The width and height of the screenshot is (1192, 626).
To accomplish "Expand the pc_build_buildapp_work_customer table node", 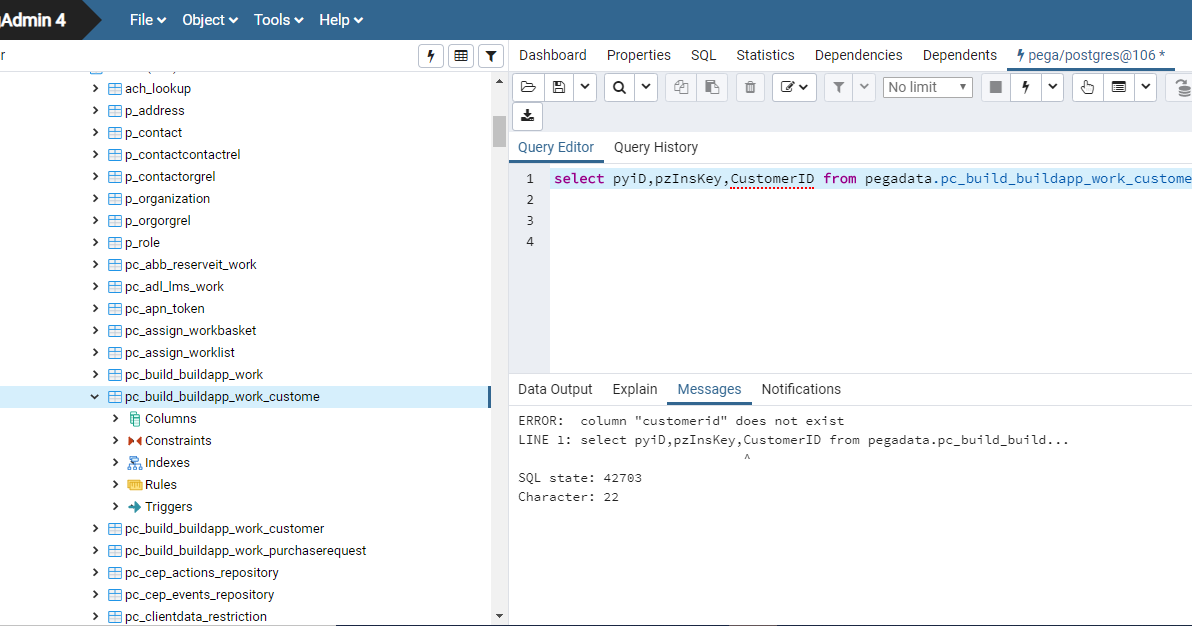I will pos(95,528).
